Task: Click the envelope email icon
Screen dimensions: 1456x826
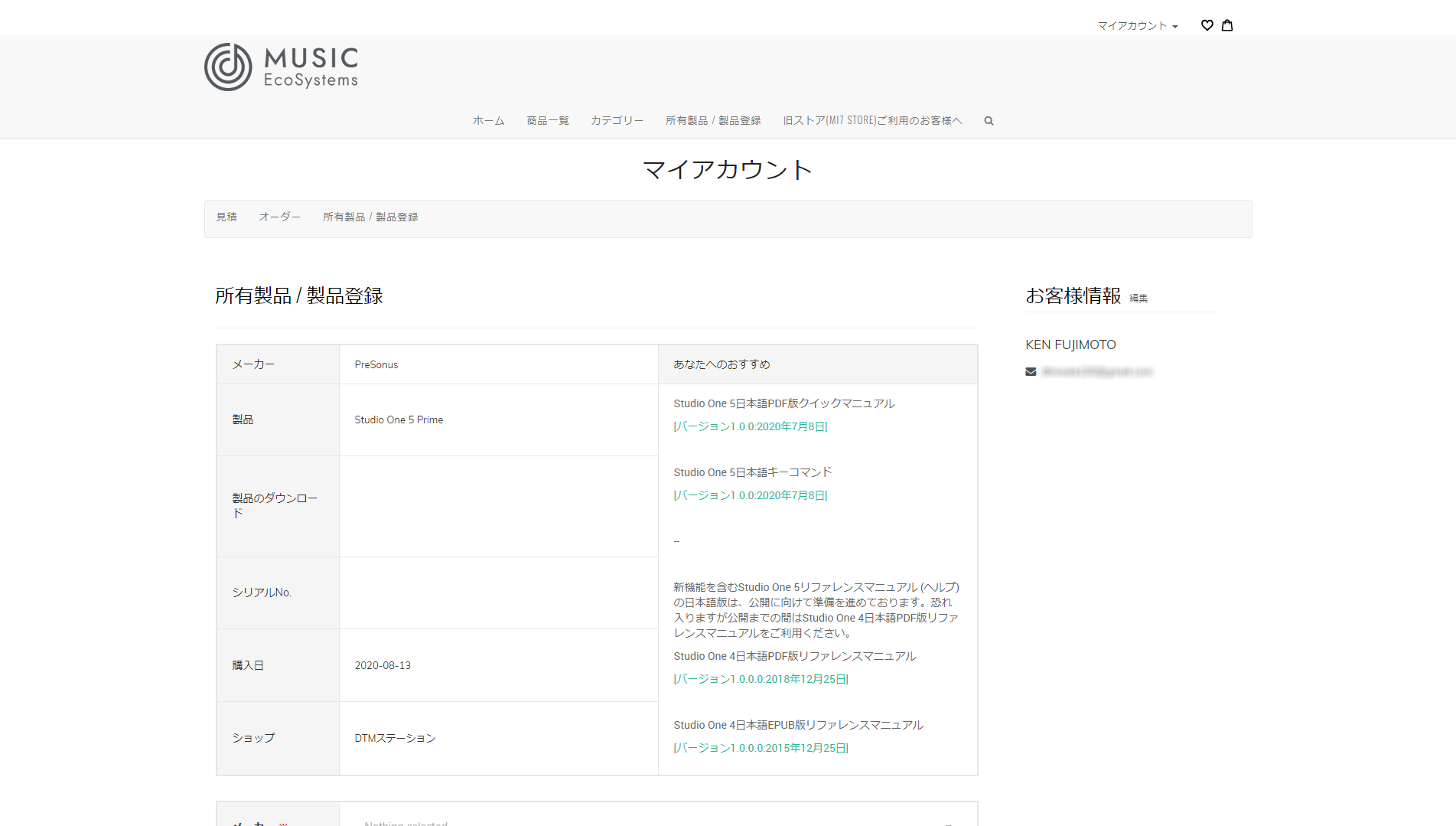Action: click(x=1031, y=372)
